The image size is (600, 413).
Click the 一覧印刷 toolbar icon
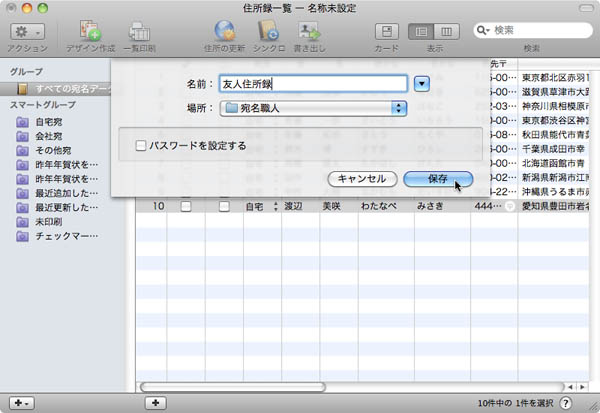pos(139,30)
